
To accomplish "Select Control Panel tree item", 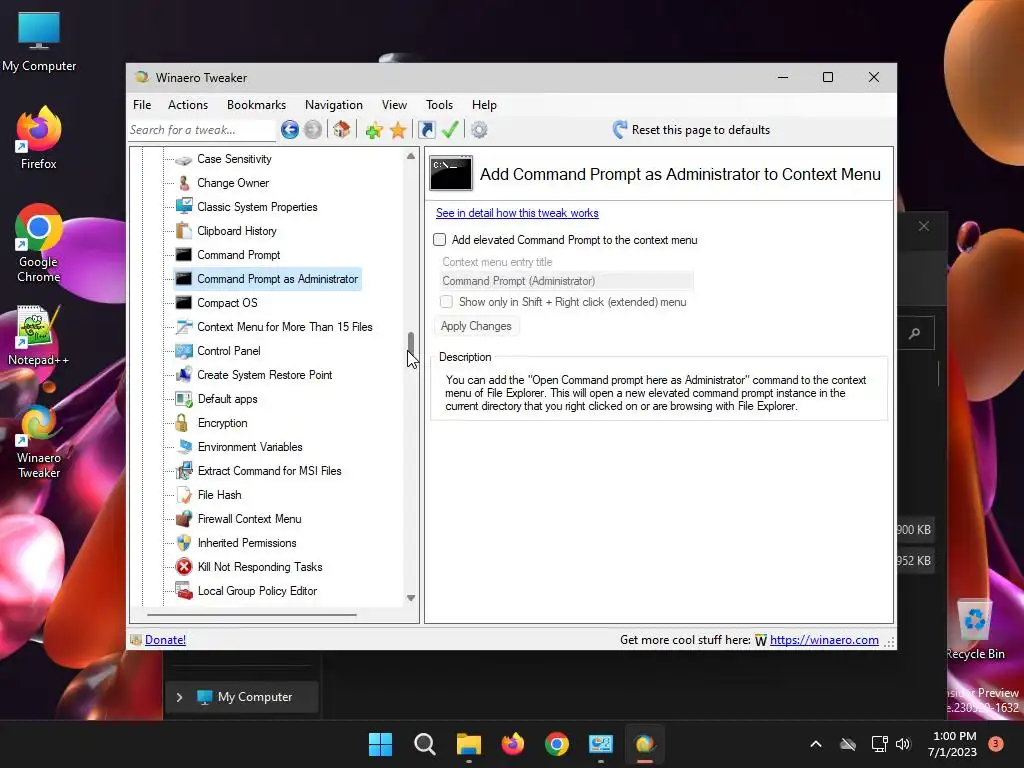I will pyautogui.click(x=229, y=351).
